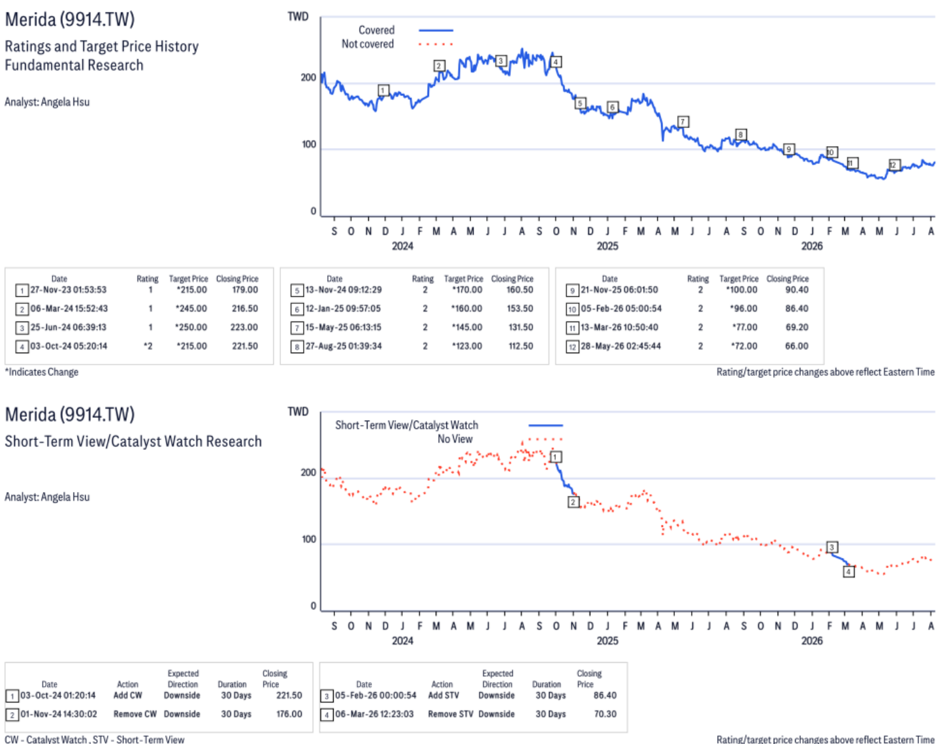This screenshot has height=744, width=939.
Task: Click the 'Ratings and Target Price History' heading
Action: point(102,47)
